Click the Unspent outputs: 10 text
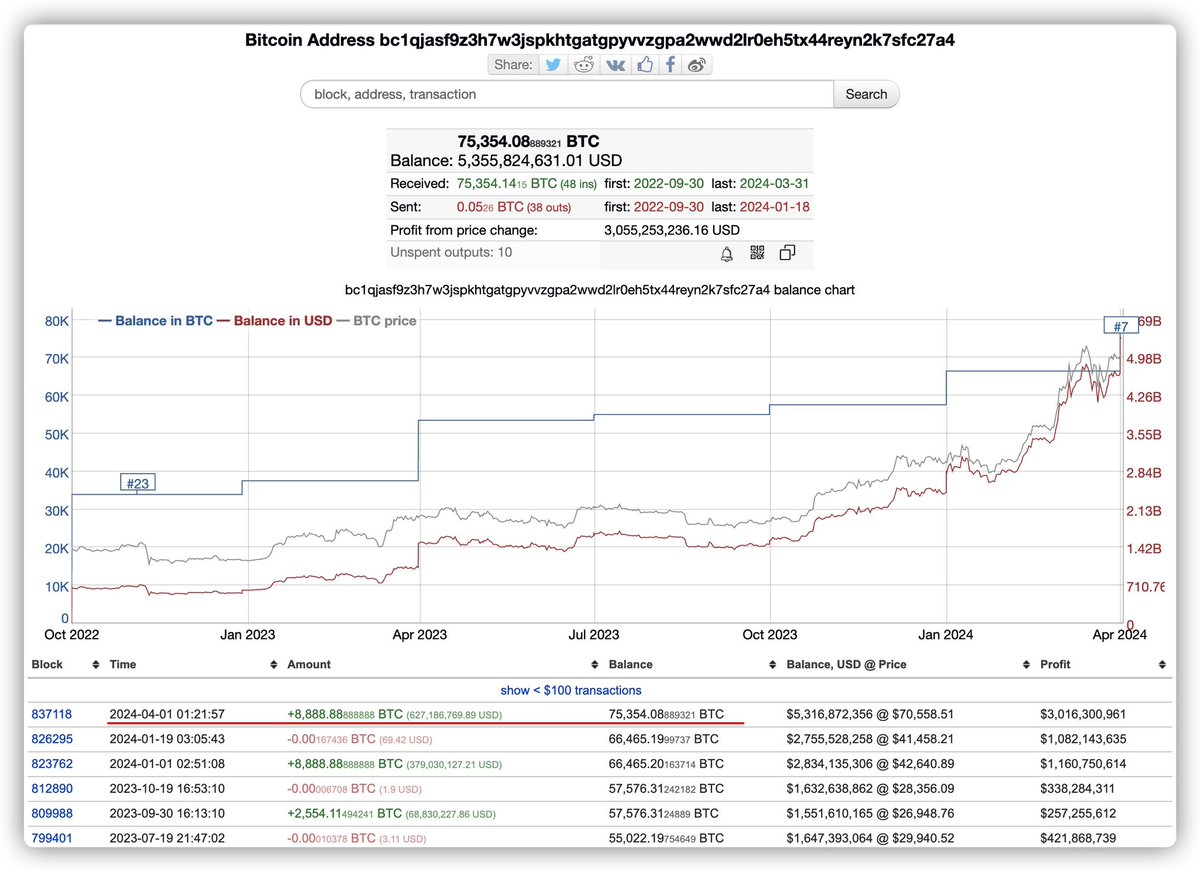The height and width of the screenshot is (871, 1200). [451, 252]
